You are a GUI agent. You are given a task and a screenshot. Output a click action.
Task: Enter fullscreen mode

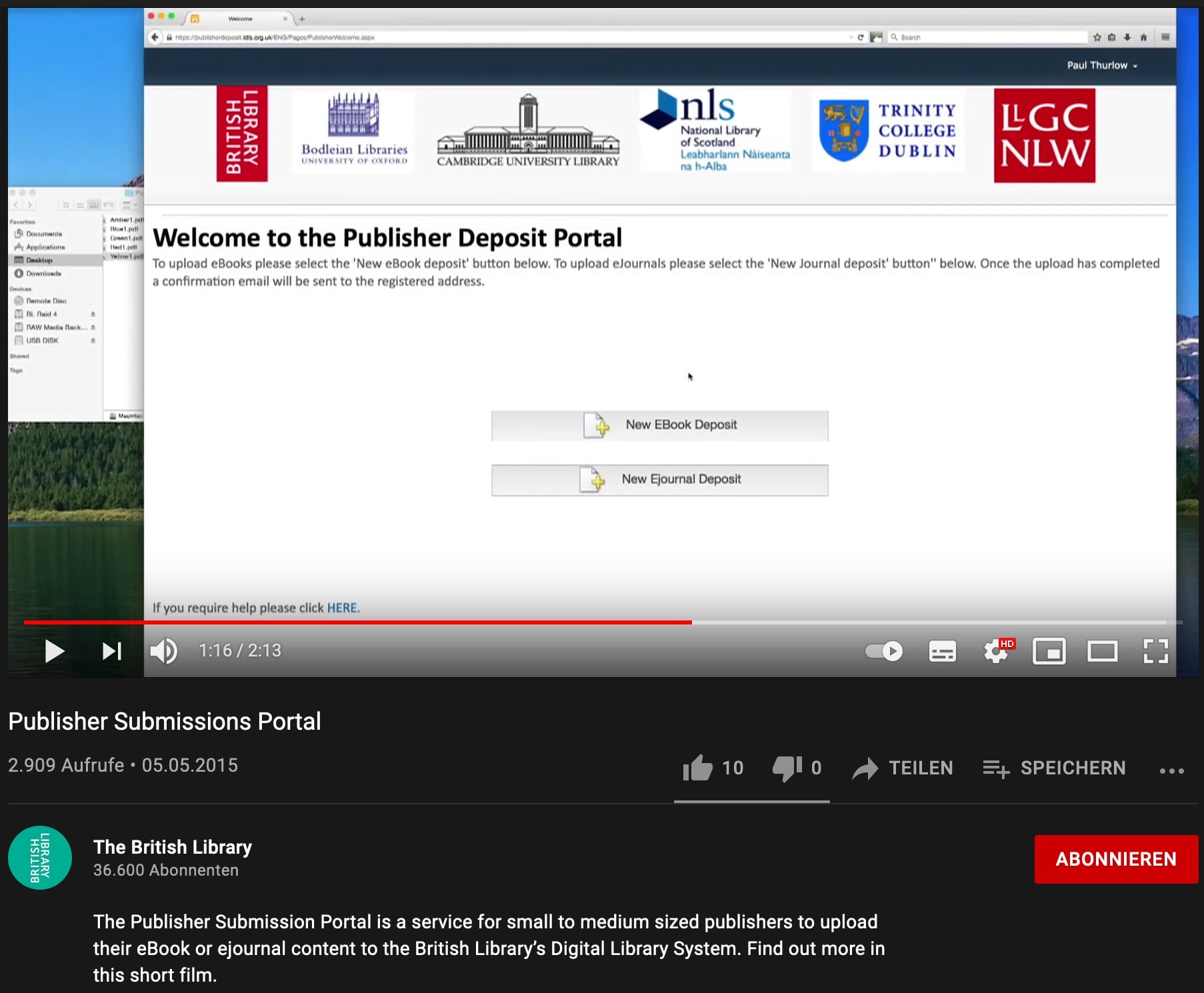click(x=1155, y=651)
